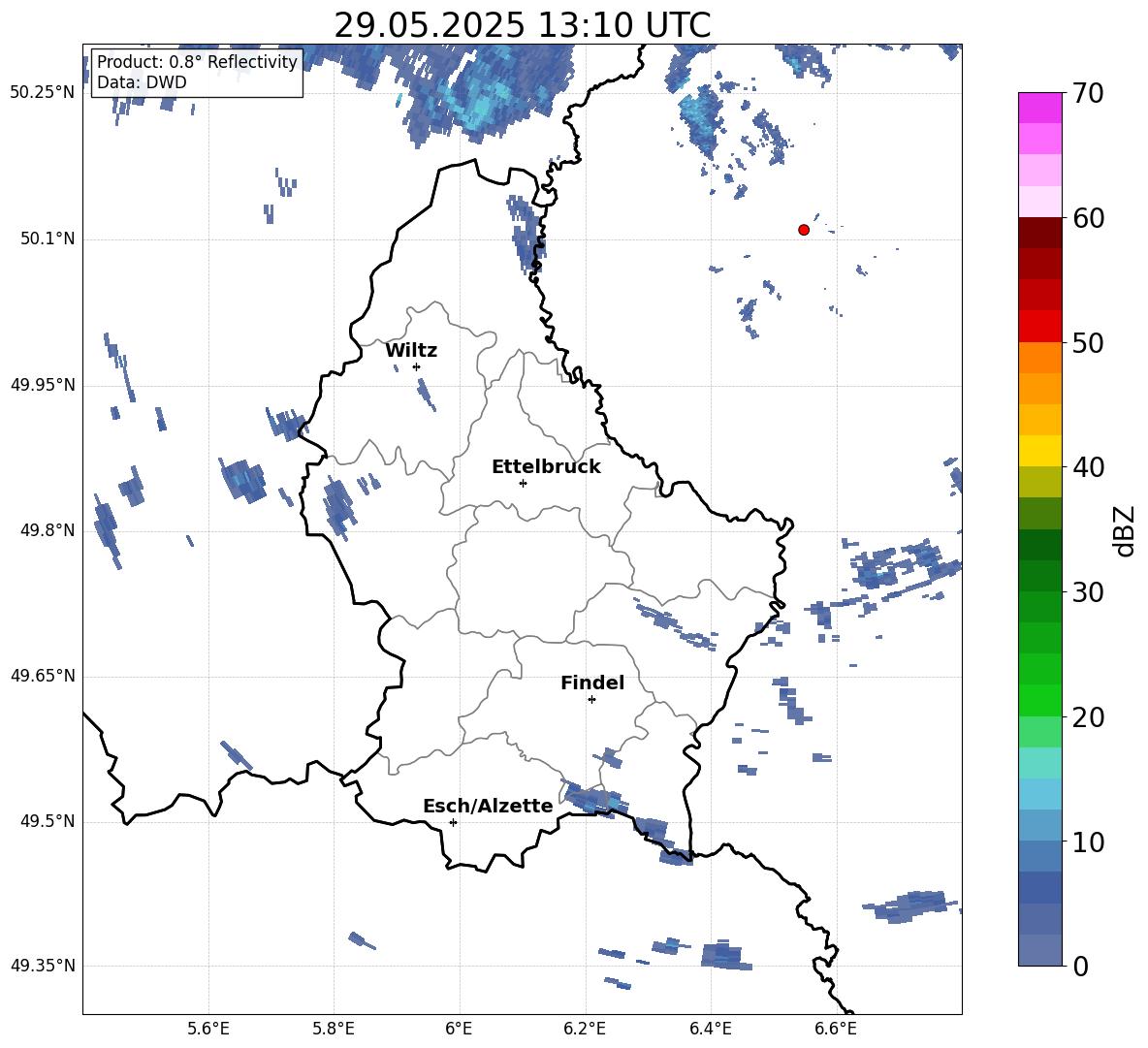Click the 30 colorbar tick value
Viewport: 1148px width, 1048px height.
pos(1088,592)
